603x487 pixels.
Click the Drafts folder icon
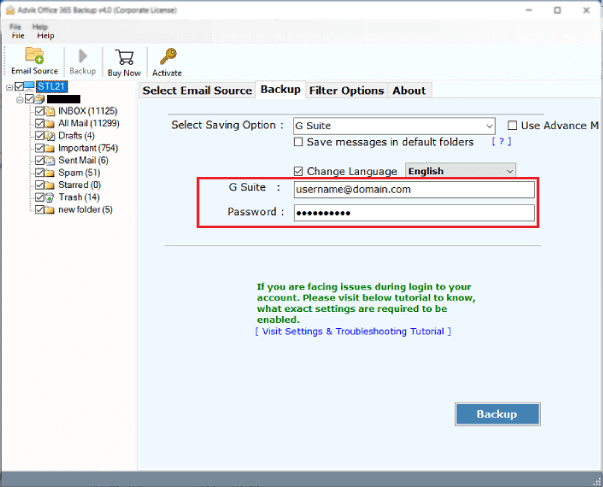[x=50, y=136]
